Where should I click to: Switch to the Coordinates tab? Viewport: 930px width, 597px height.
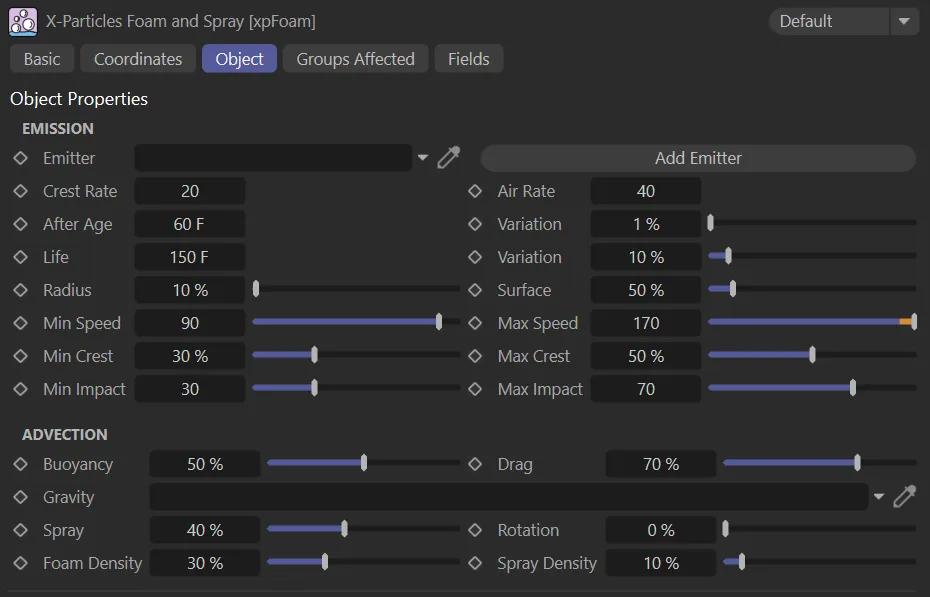pyautogui.click(x=138, y=59)
